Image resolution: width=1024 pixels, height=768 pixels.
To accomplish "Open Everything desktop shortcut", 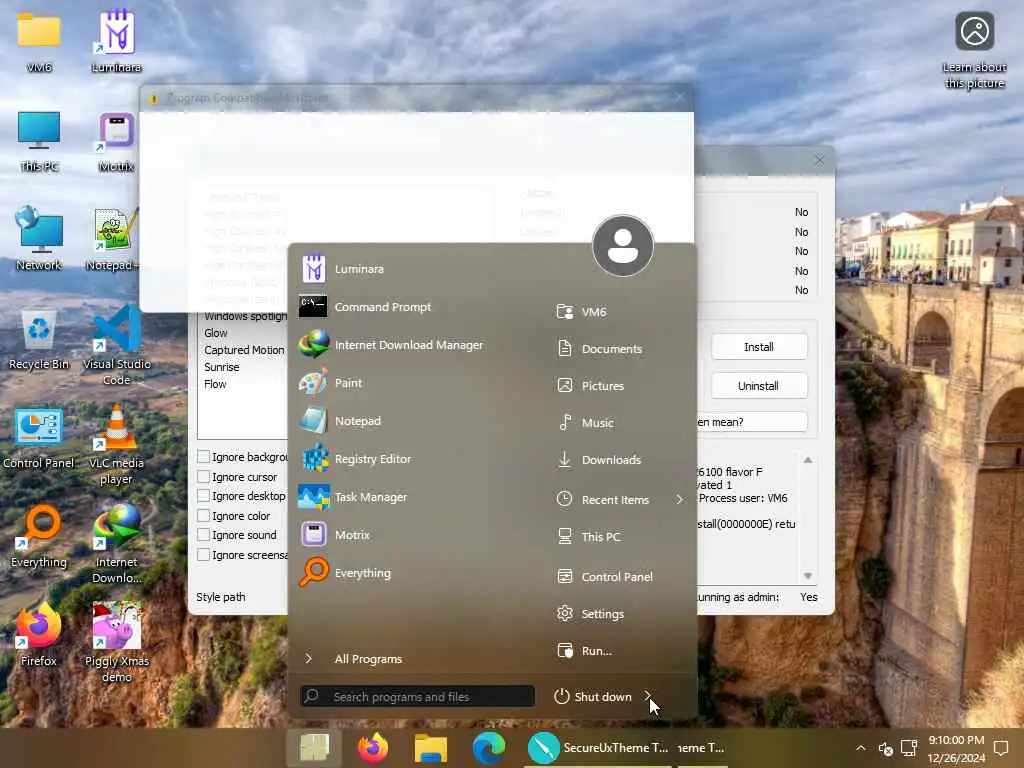I will (39, 537).
